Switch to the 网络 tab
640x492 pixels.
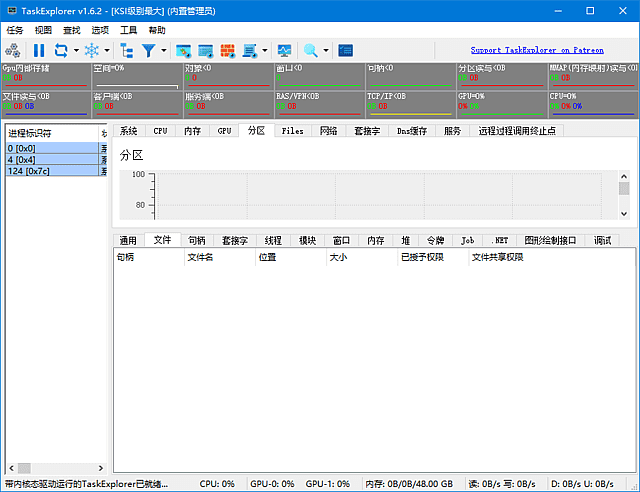[328, 130]
